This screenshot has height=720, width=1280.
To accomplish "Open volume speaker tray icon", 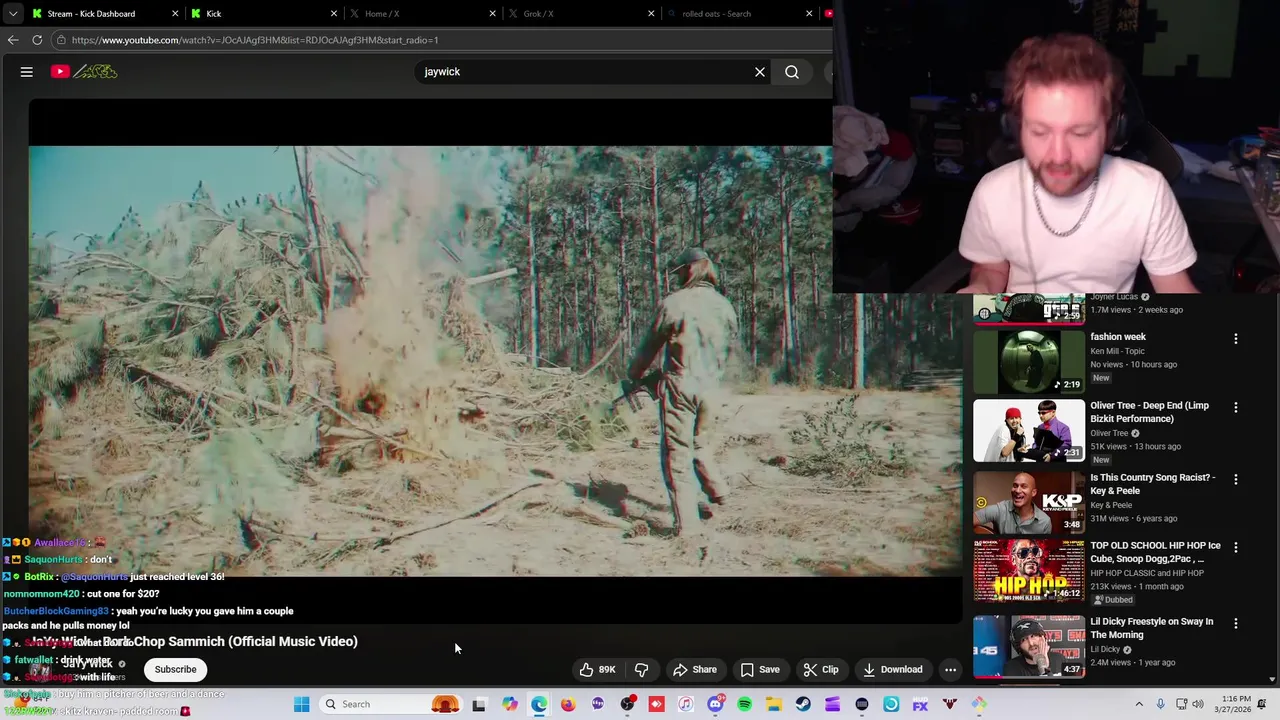I will coord(1198,704).
